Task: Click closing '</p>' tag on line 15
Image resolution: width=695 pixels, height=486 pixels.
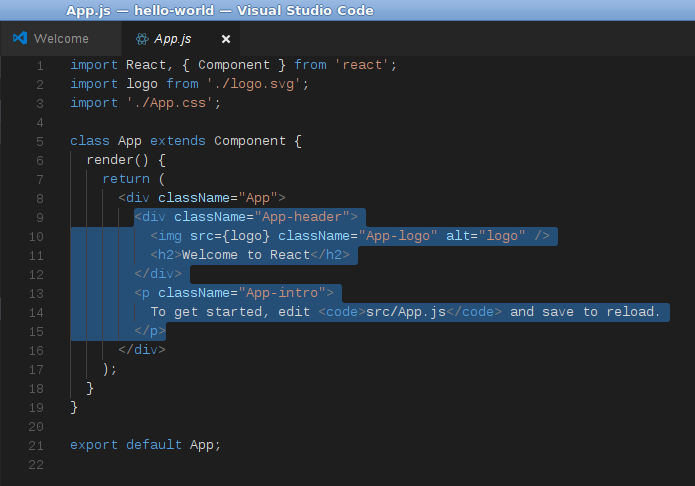Action: [x=150, y=331]
